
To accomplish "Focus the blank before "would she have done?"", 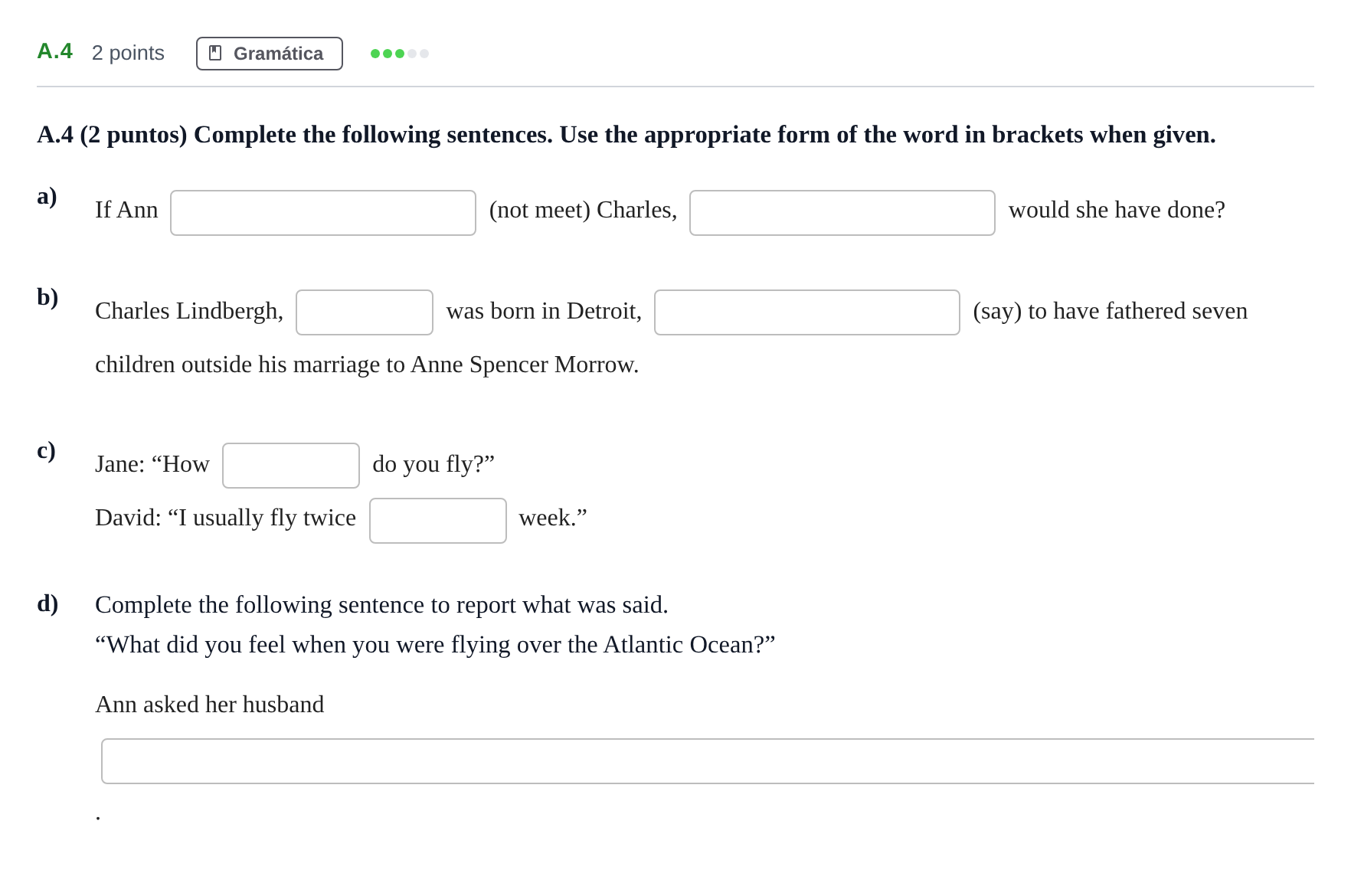I will tap(842, 213).
